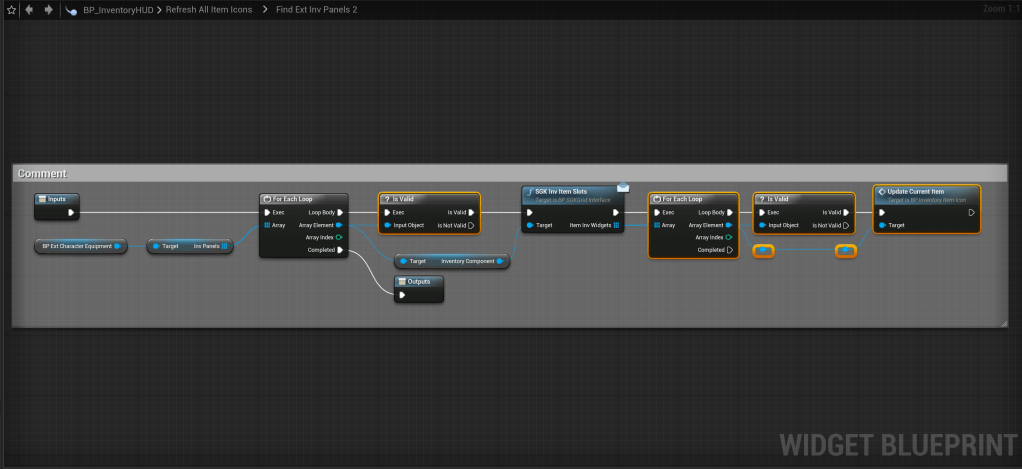Click the Item Inv Widgets array output pin
Screen dimensions: 1022x469
coord(617,225)
